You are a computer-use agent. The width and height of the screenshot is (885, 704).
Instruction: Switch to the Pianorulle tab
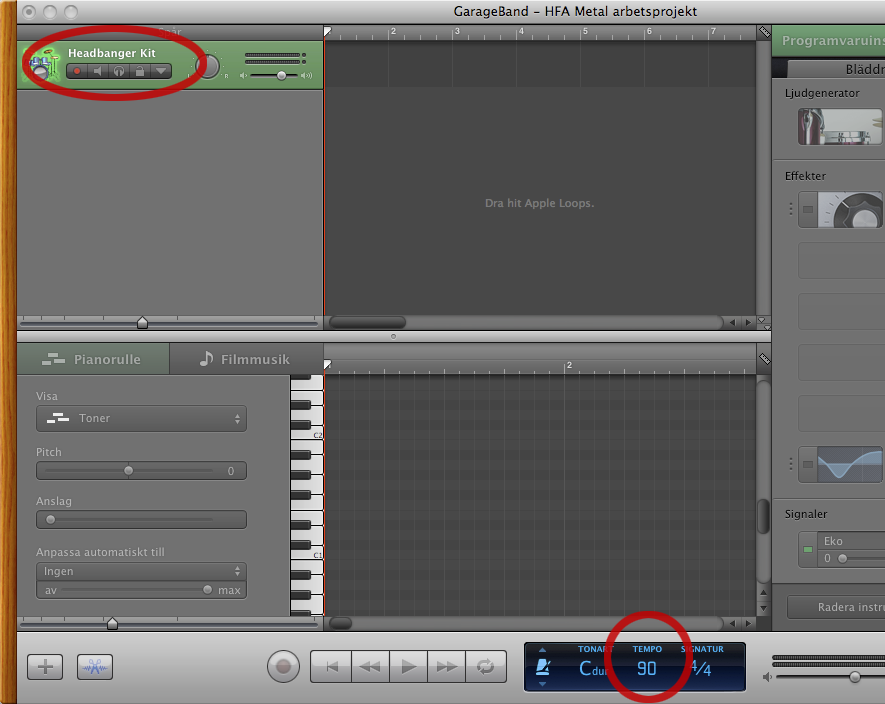pos(93,359)
